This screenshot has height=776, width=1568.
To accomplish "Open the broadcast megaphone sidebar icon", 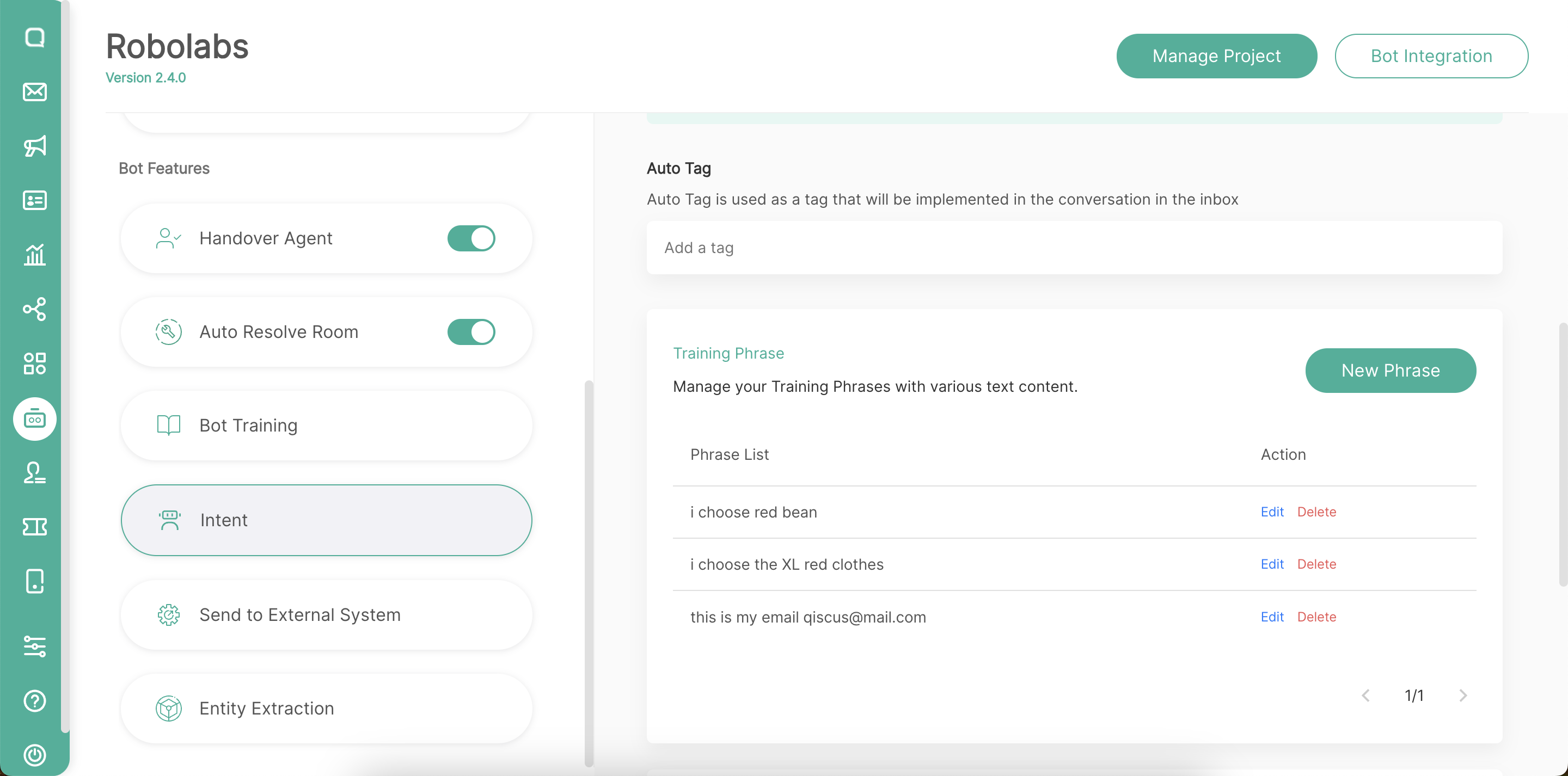I will pyautogui.click(x=35, y=146).
